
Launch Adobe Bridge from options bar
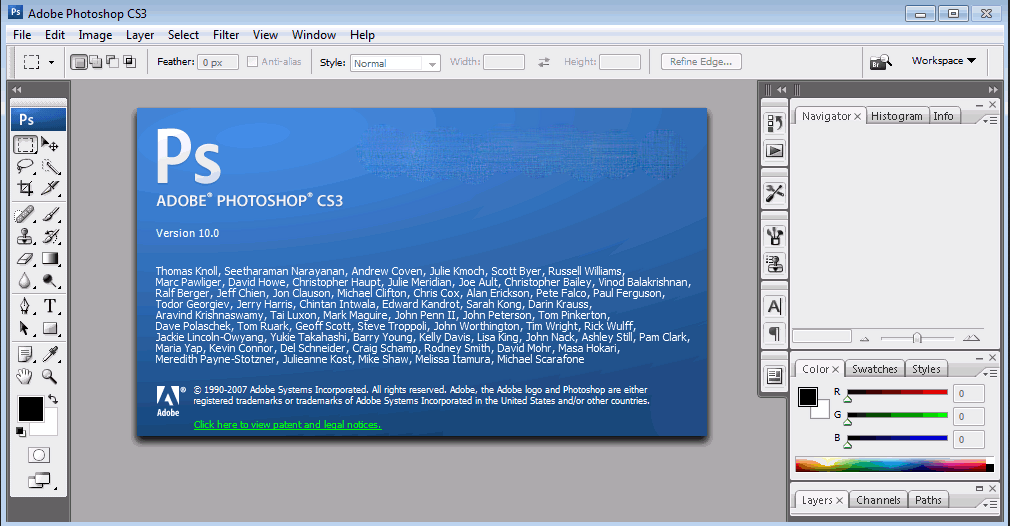881,62
